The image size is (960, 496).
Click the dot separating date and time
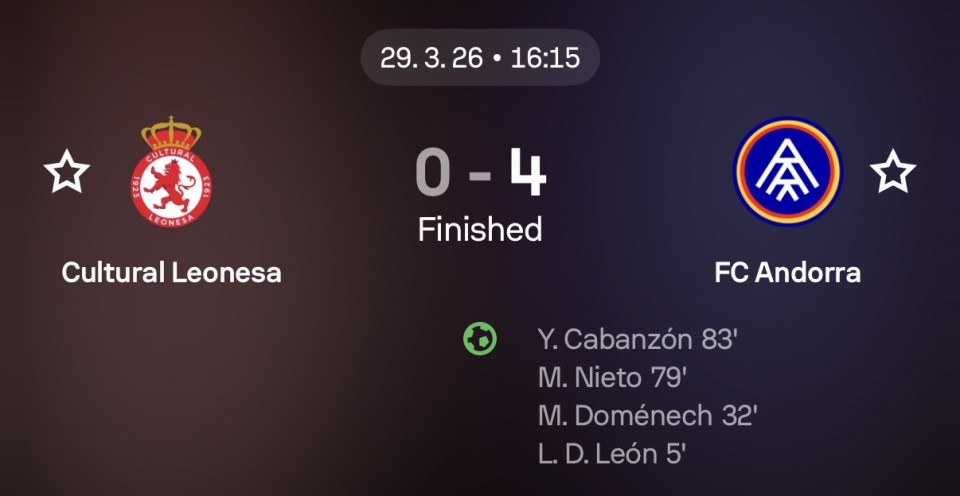tap(497, 58)
